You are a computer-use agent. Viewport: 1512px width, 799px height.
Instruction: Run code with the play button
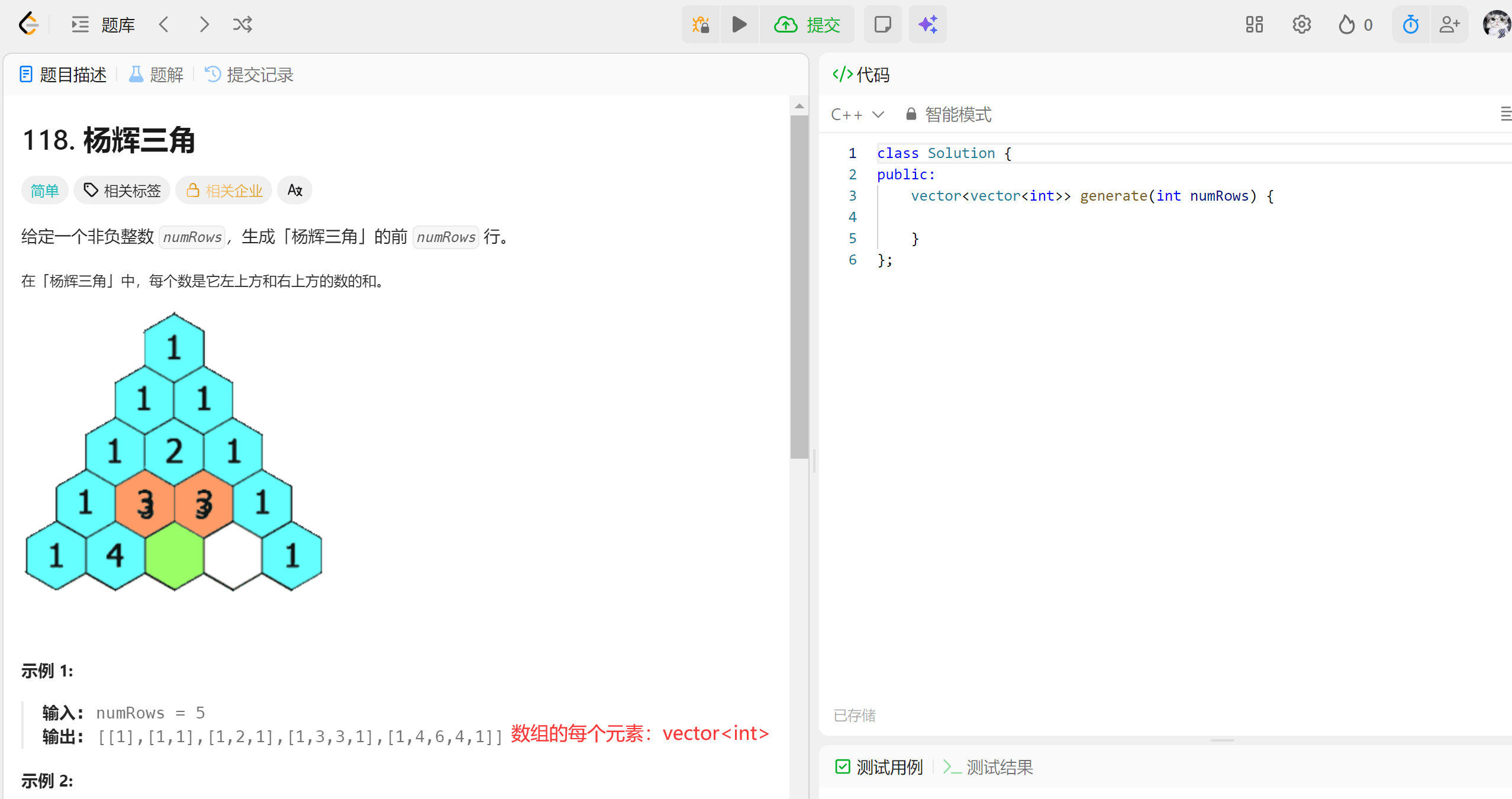coord(739,24)
